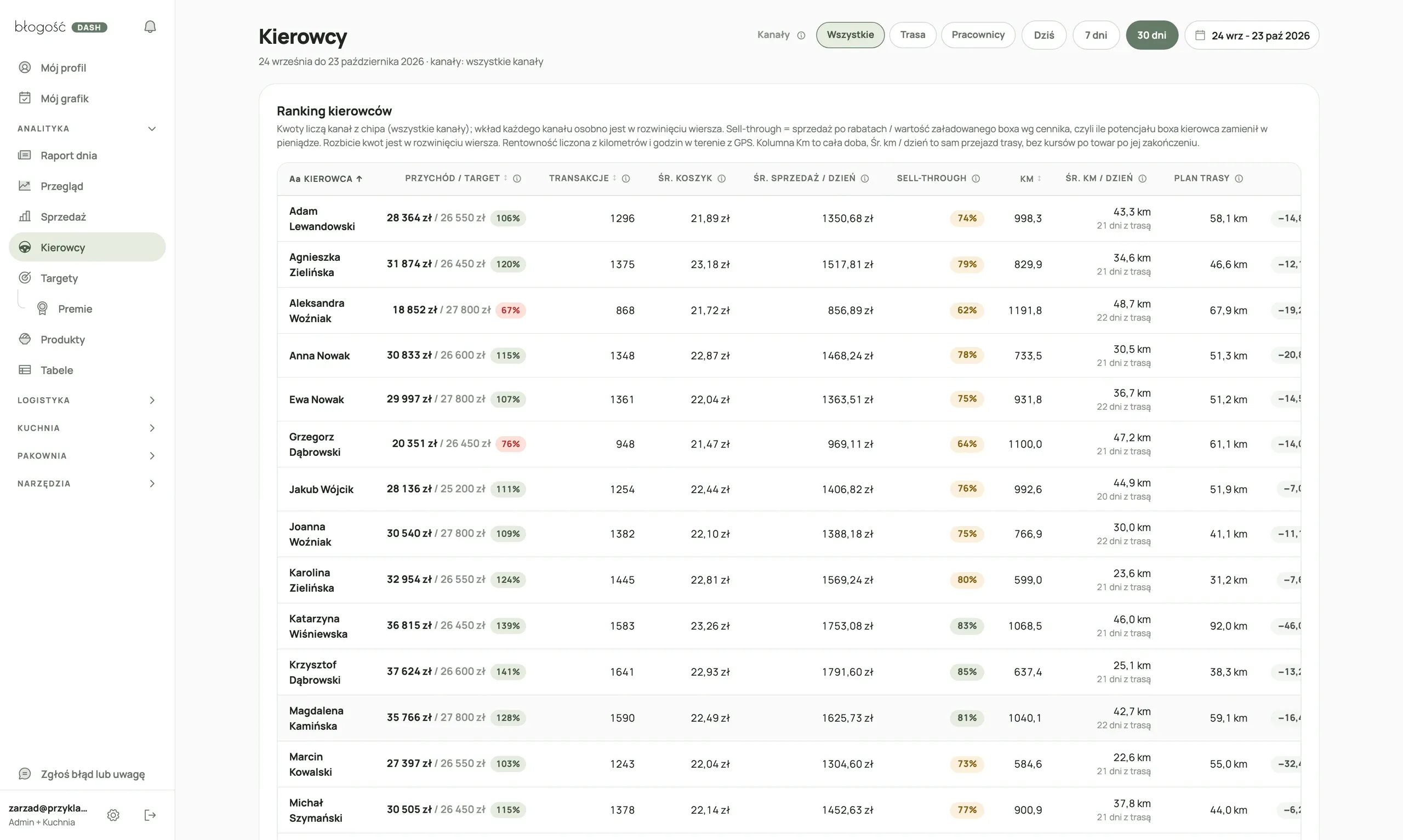The height and width of the screenshot is (840, 1403).
Task: Sort table by Kierowca column
Action: click(326, 179)
